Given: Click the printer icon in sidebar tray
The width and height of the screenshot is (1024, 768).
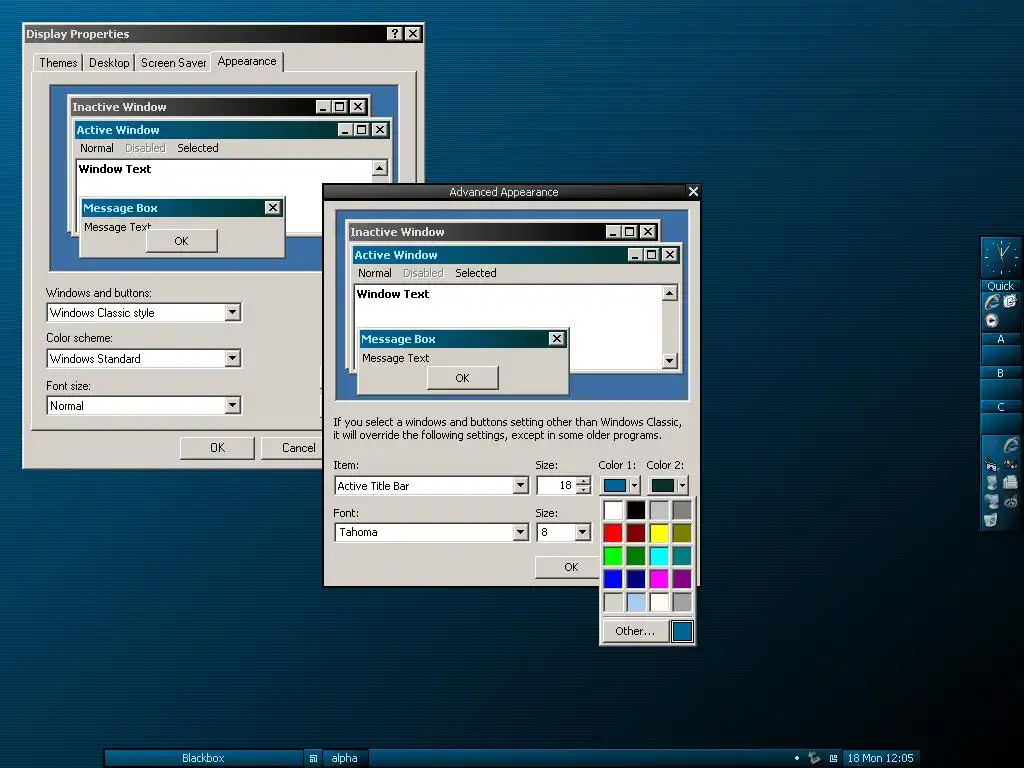Looking at the screenshot, I should [x=1010, y=483].
